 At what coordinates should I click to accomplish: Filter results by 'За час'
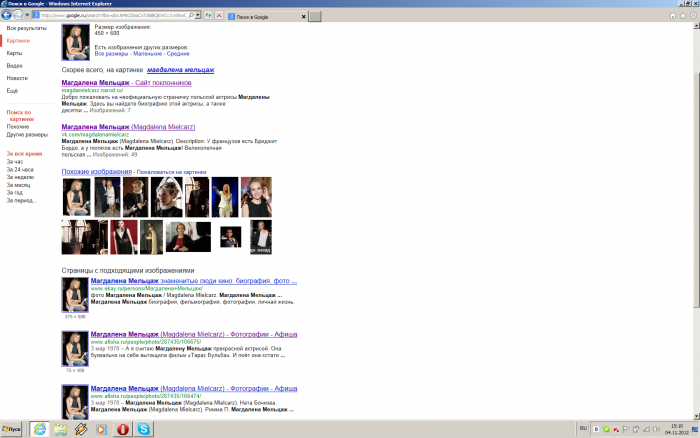(15, 162)
